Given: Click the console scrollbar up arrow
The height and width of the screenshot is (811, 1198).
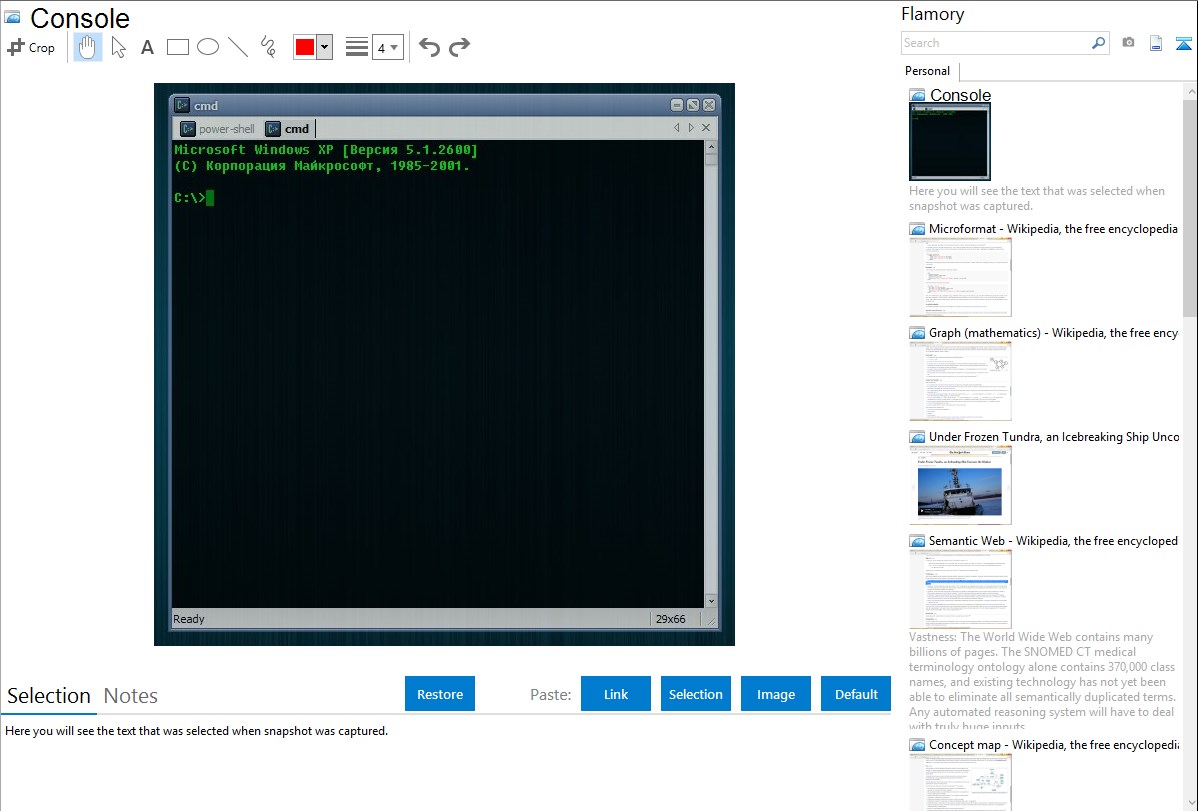Looking at the screenshot, I should click(x=711, y=147).
